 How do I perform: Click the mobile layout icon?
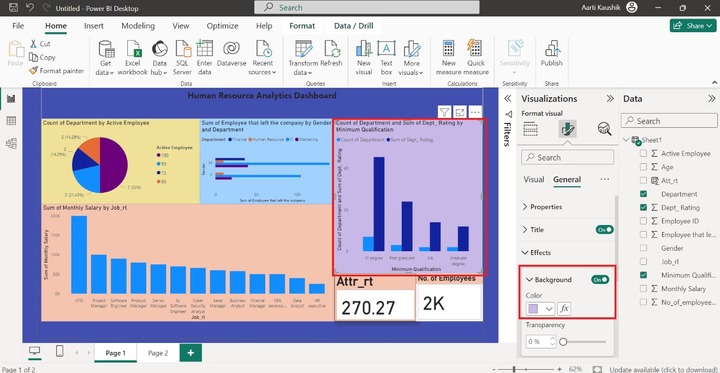tap(59, 351)
